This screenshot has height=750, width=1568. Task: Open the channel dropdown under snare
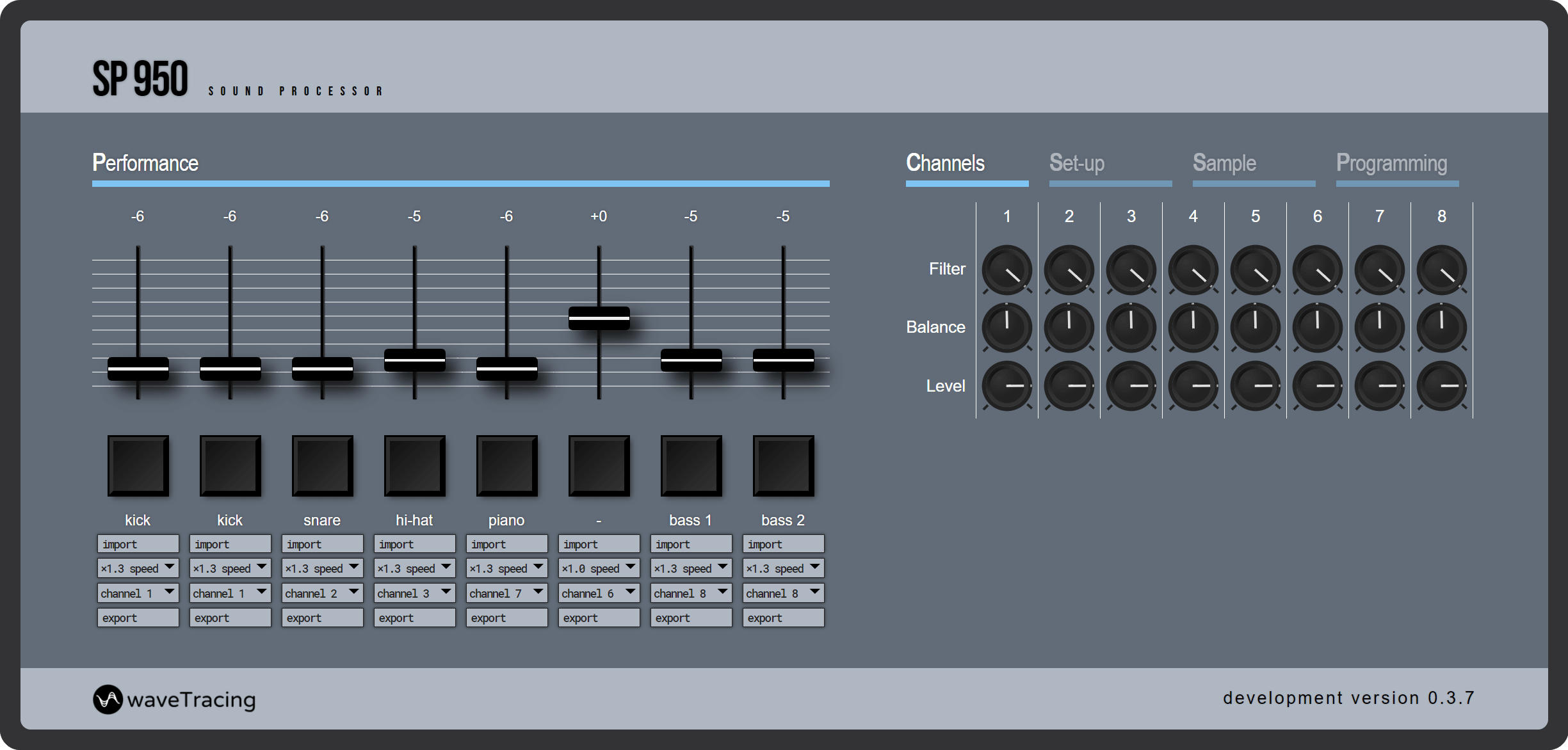(322, 593)
